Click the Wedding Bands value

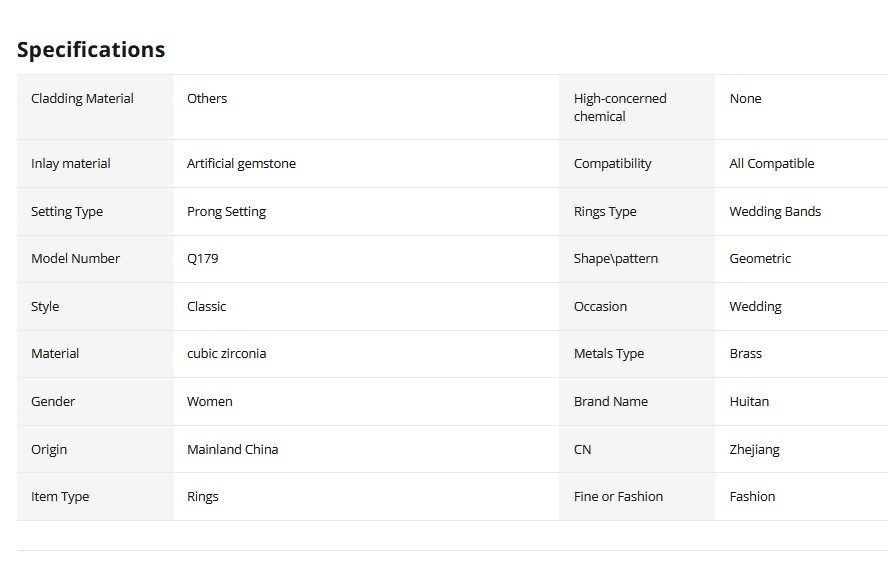point(775,212)
